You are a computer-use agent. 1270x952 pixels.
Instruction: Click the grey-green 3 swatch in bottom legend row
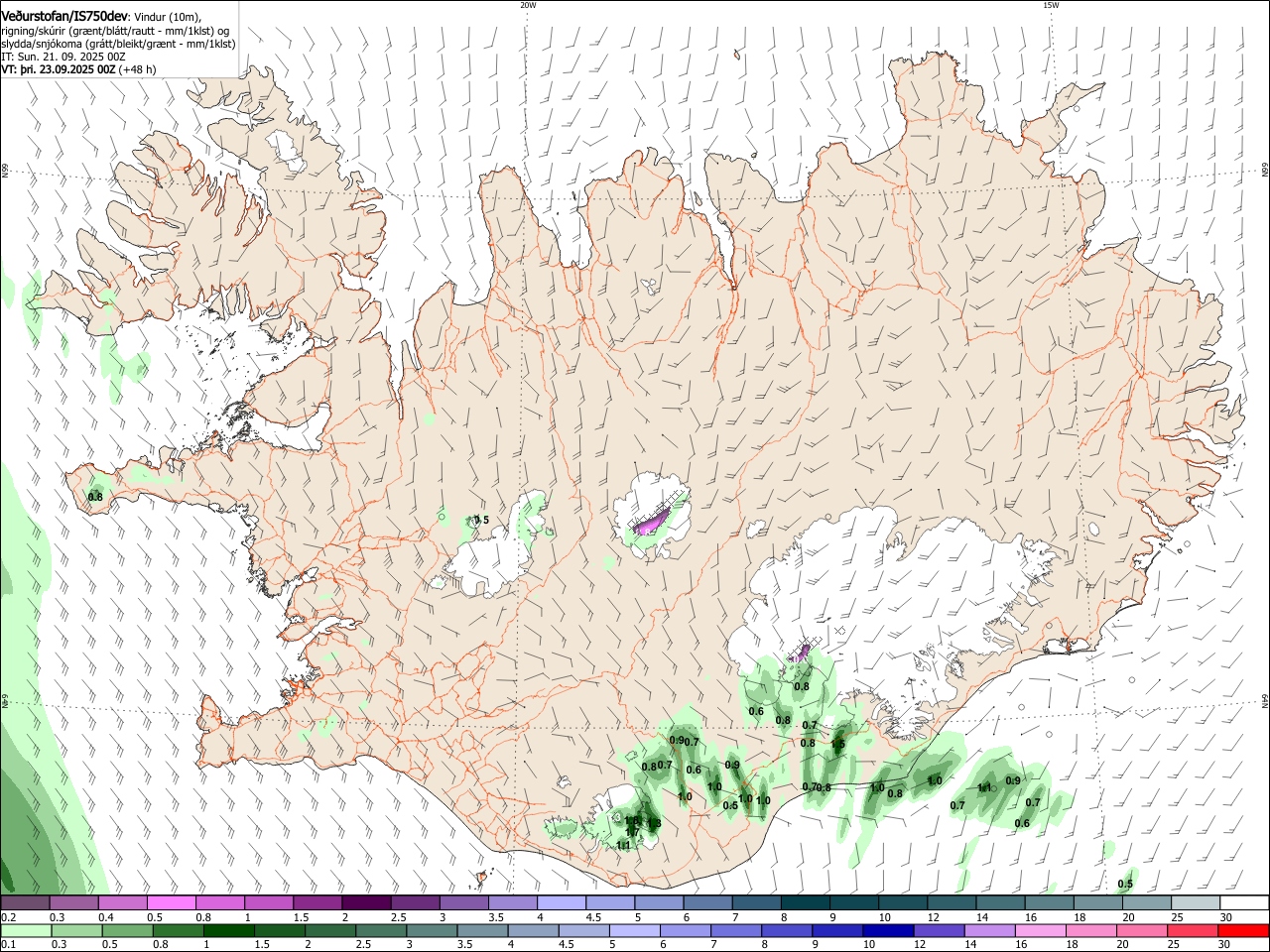pyautogui.click(x=431, y=930)
